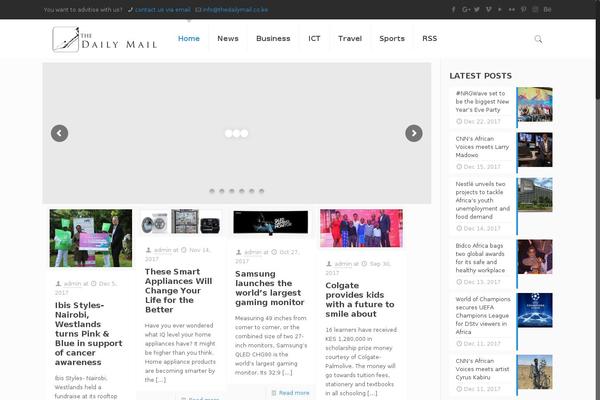This screenshot has width=600, height=400.
Task: Click the UEFA Champions League sidebar thumbnail
Action: (535, 310)
